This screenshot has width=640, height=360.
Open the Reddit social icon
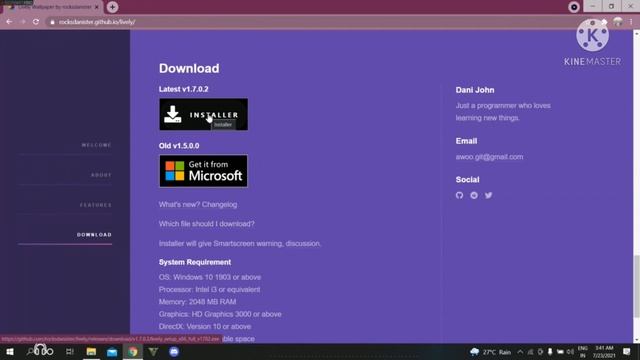474,195
